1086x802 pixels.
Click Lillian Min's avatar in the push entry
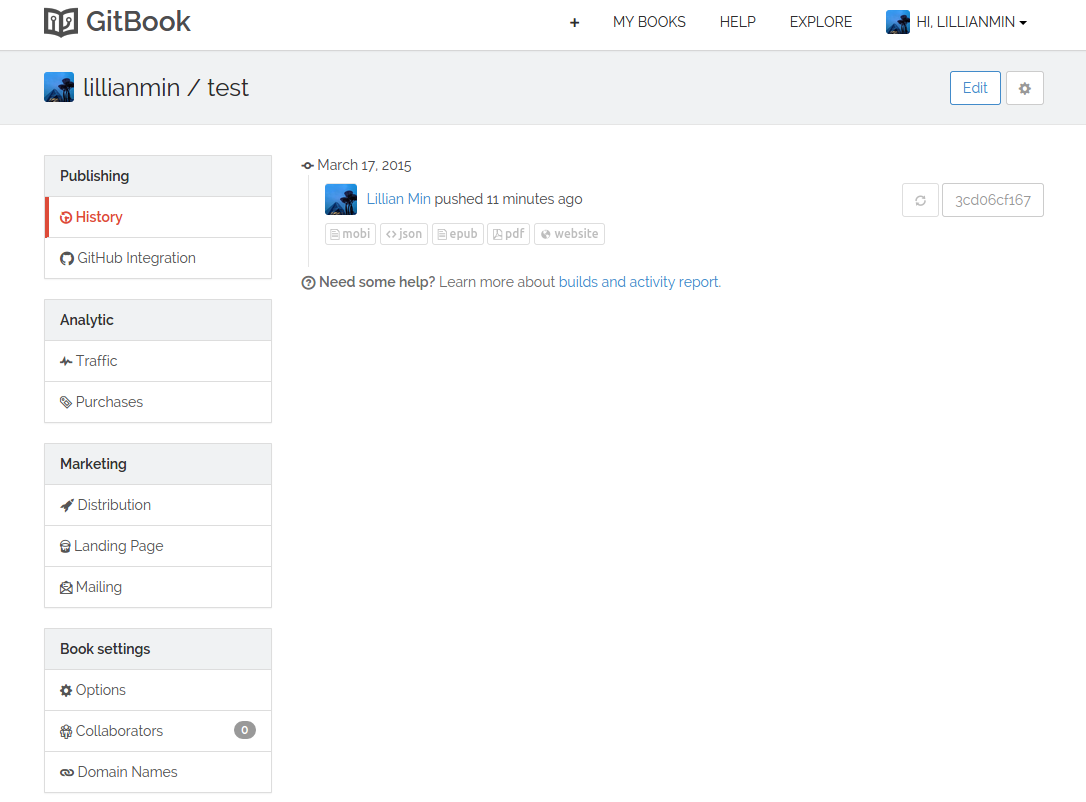coord(341,199)
